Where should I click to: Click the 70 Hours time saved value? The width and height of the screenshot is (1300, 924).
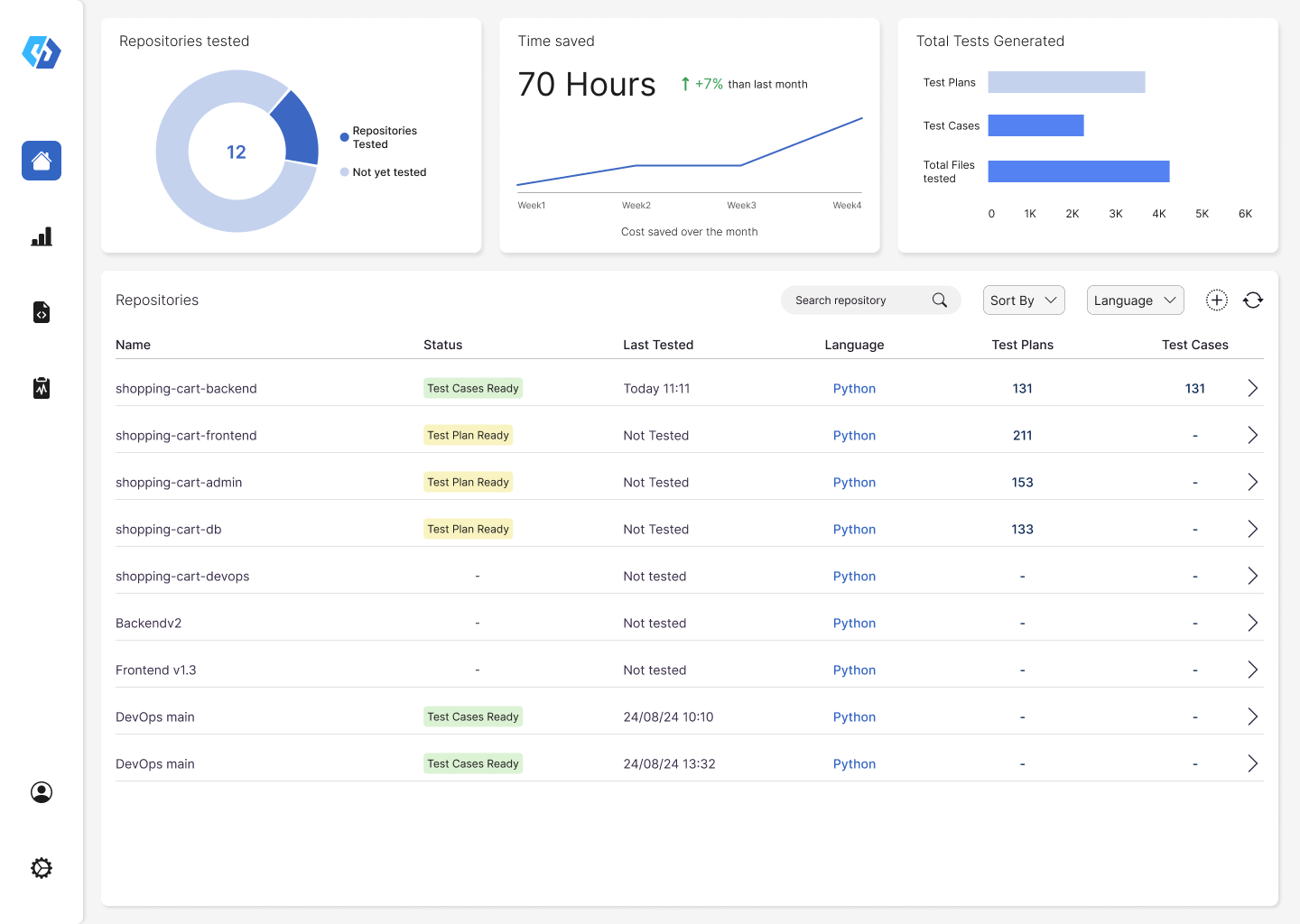click(587, 84)
